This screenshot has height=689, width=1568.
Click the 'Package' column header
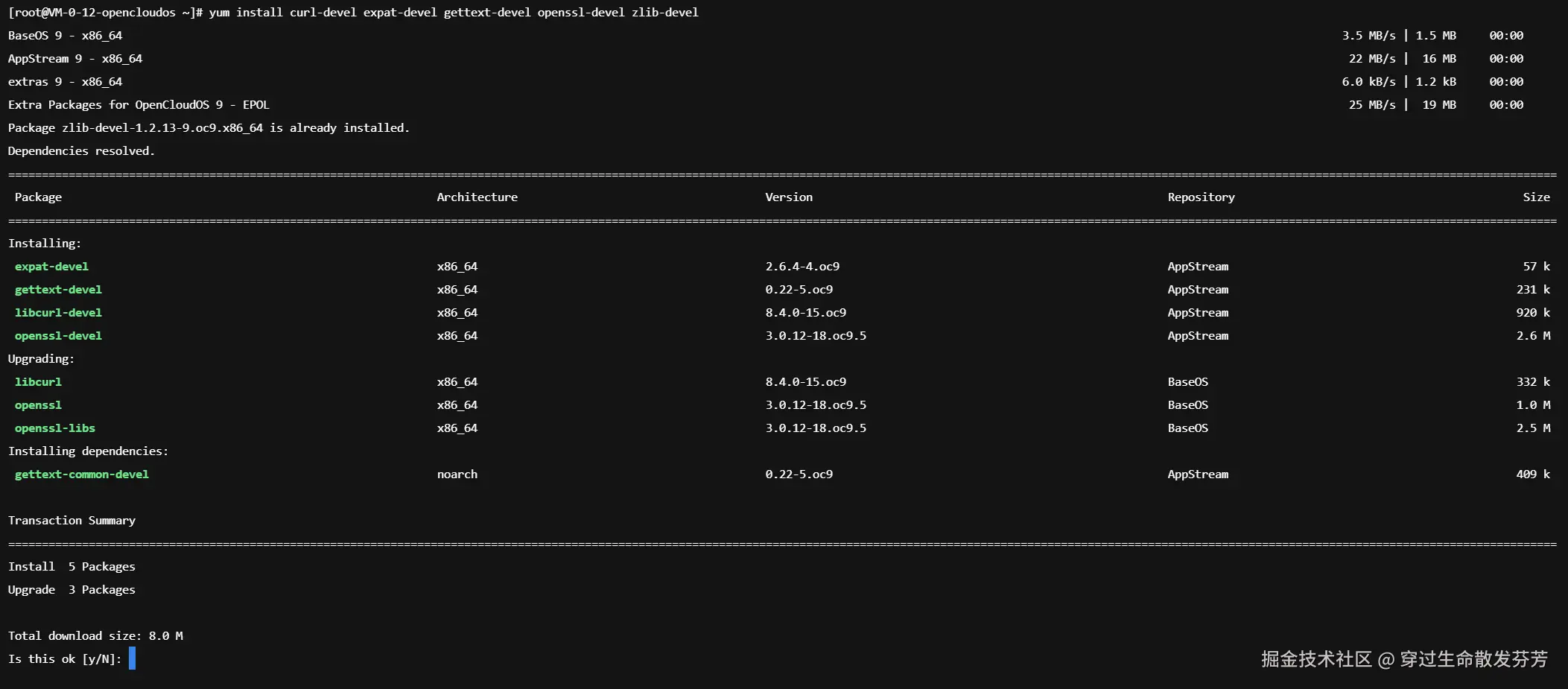point(38,197)
